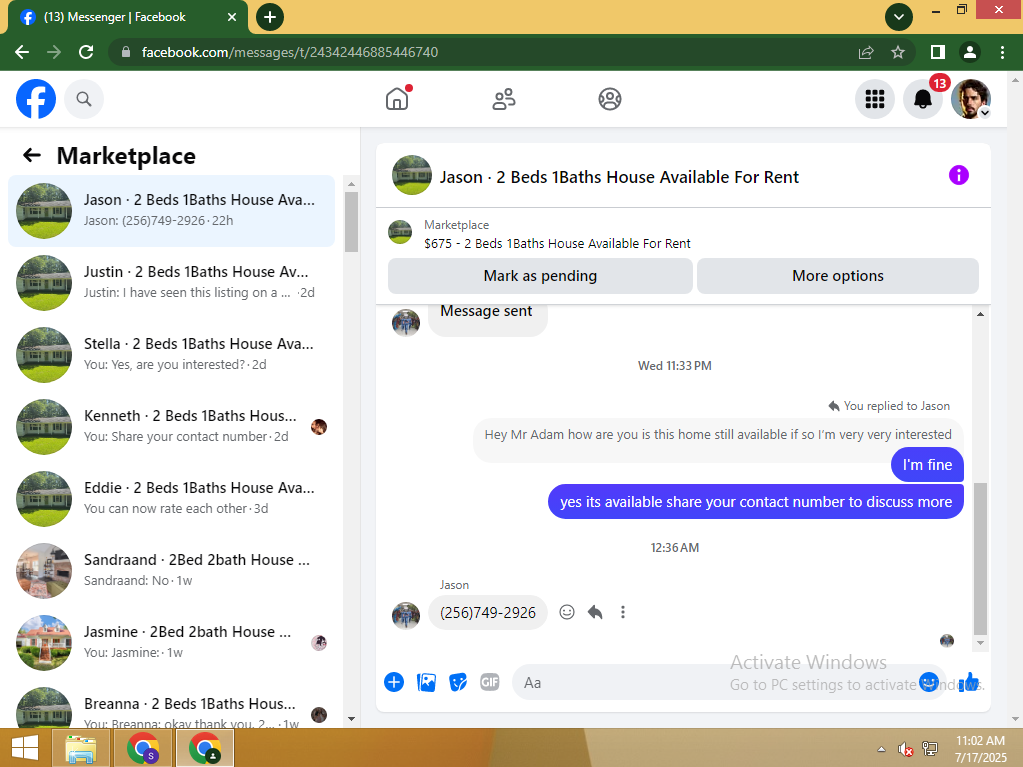Open the $675 listing link
This screenshot has width=1023, height=767.
click(x=557, y=243)
